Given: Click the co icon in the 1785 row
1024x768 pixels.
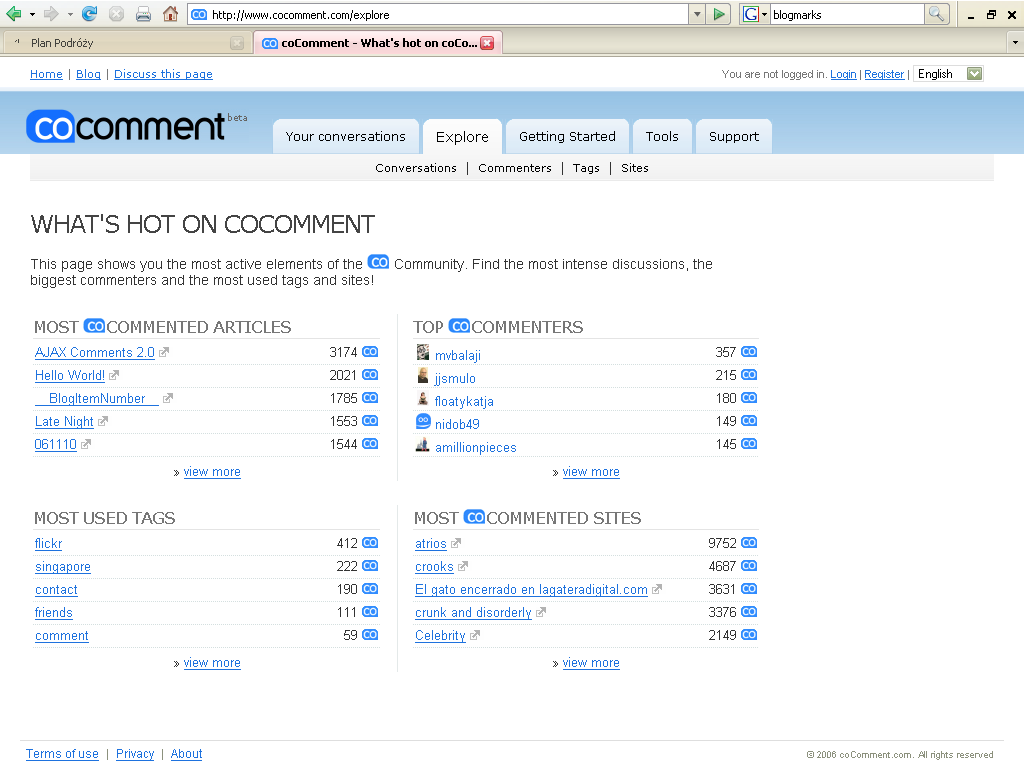Looking at the screenshot, I should coord(370,398).
